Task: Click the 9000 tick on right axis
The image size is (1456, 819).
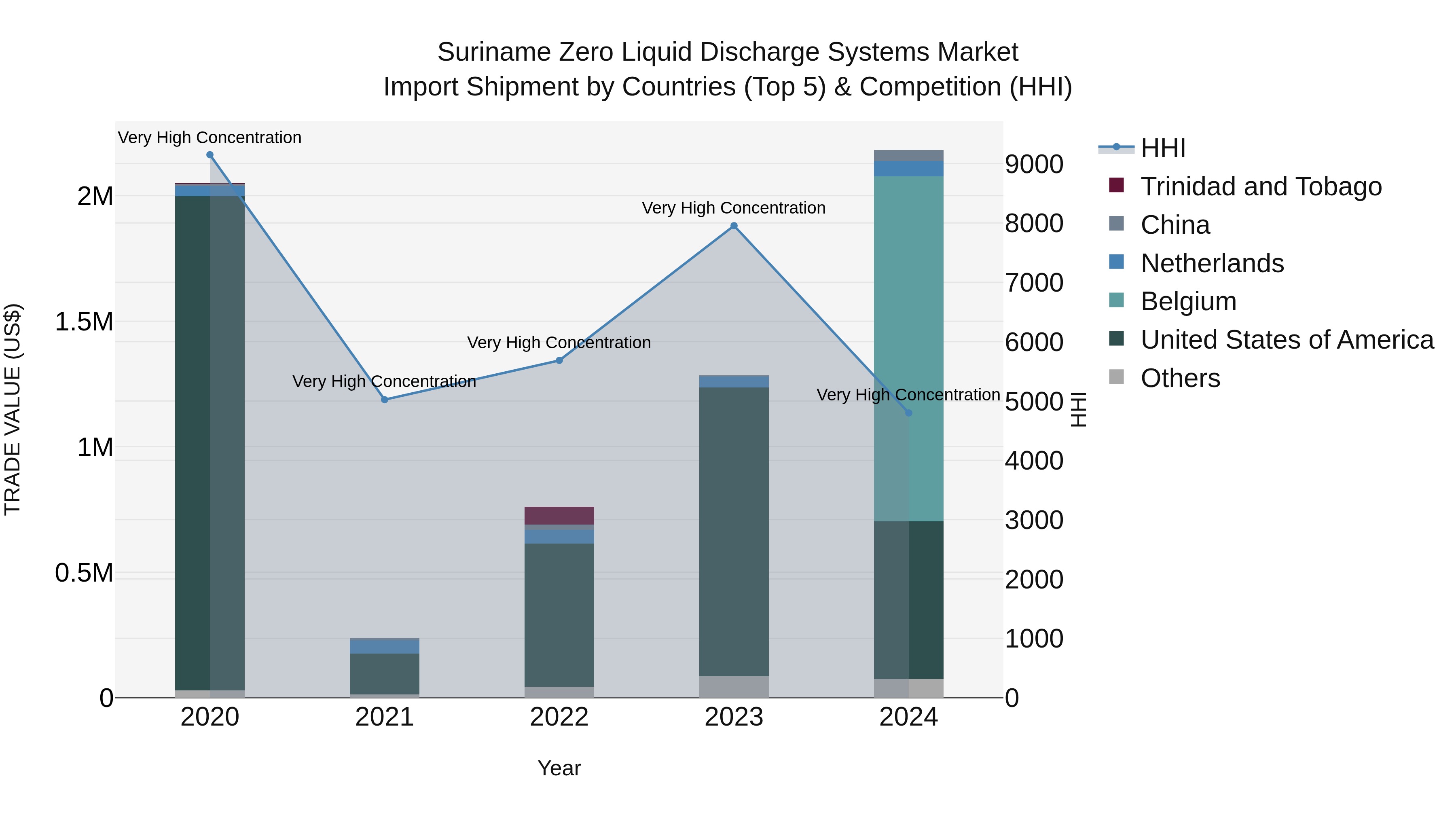Action: tap(1034, 165)
